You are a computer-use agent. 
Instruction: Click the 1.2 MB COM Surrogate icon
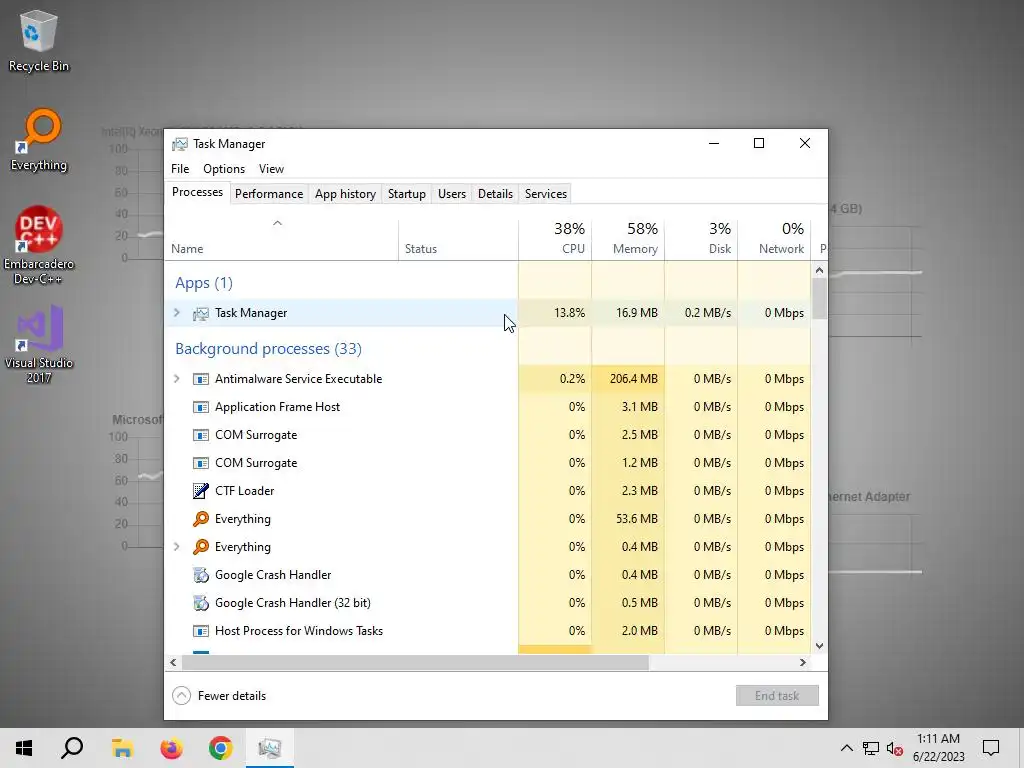(x=200, y=464)
